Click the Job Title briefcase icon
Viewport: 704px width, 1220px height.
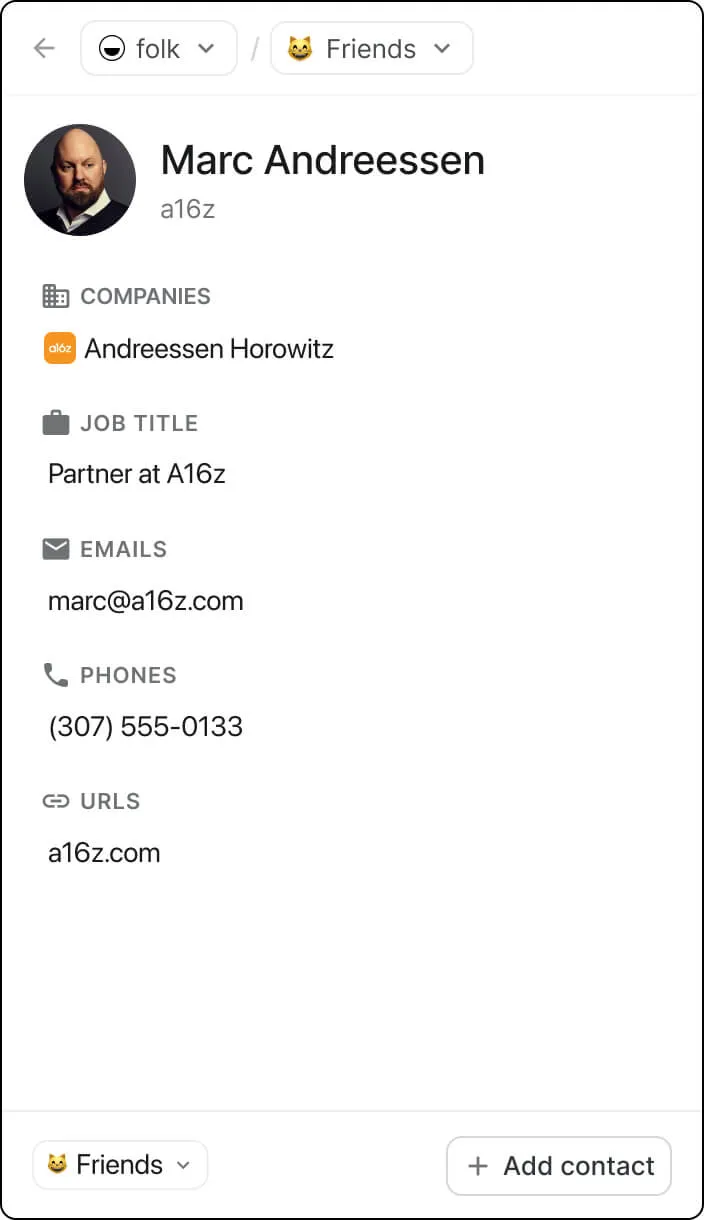click(56, 423)
